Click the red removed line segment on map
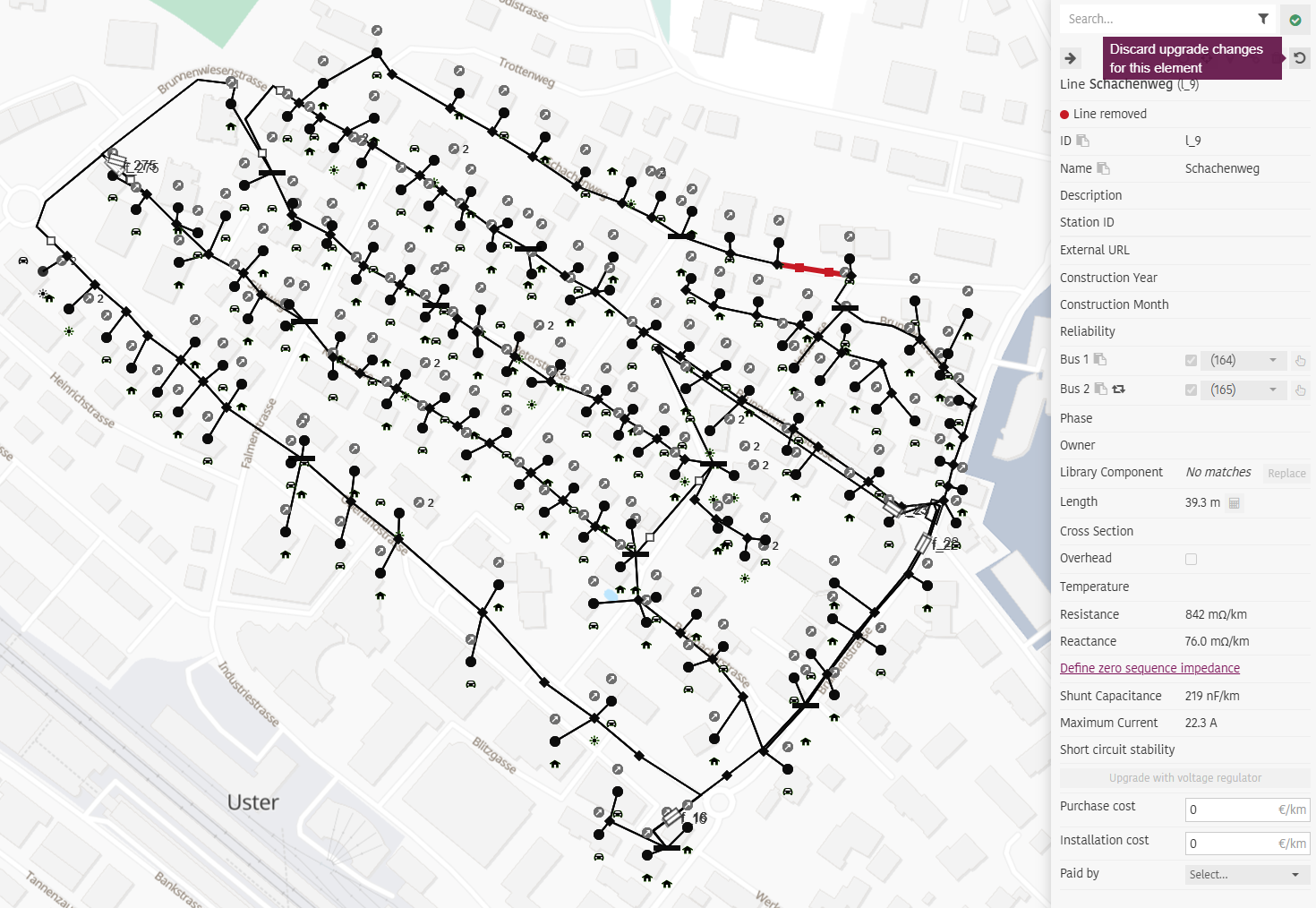Image resolution: width=1316 pixels, height=908 pixels. pos(815,269)
